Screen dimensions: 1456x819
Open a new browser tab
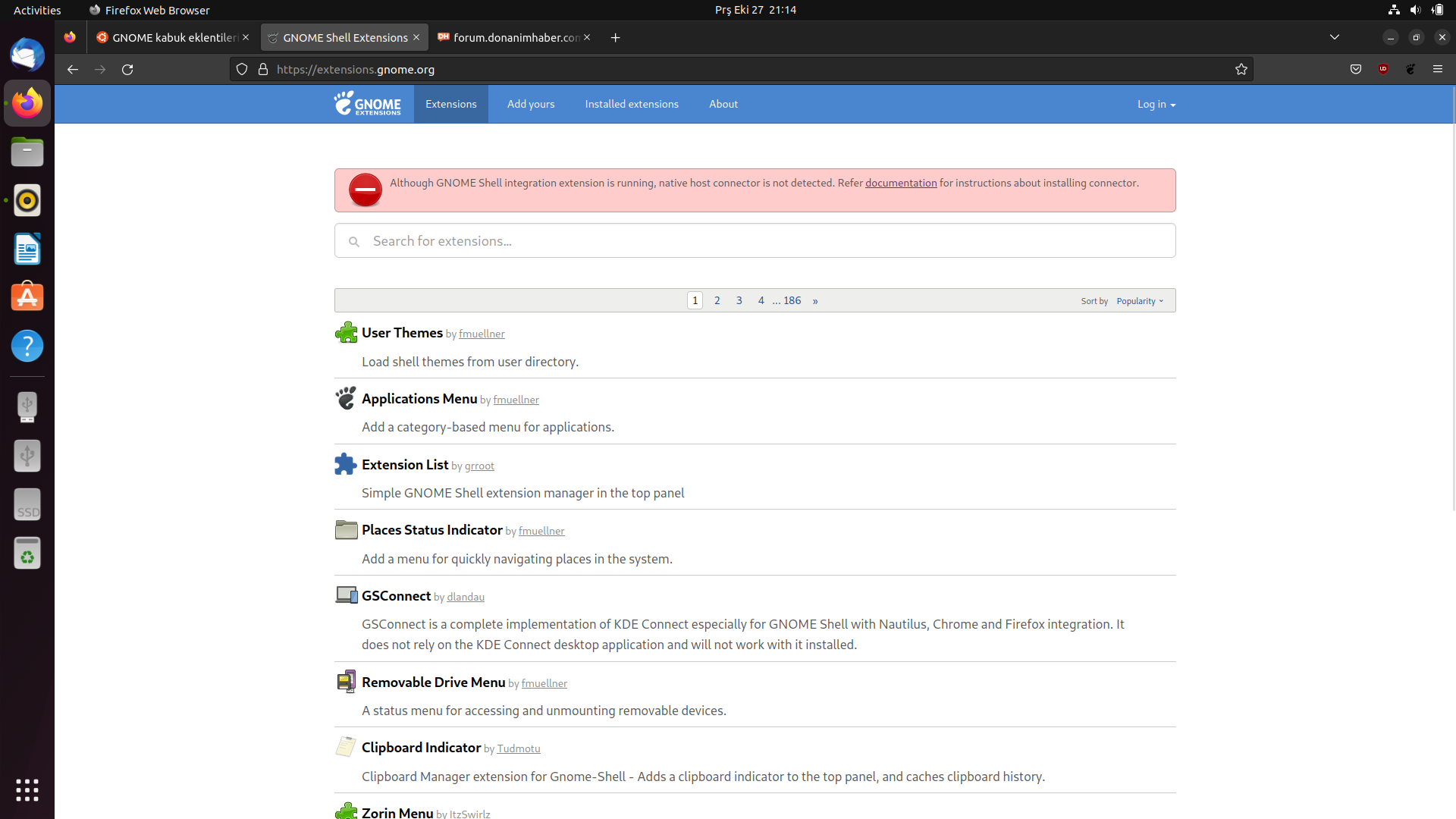tap(615, 38)
